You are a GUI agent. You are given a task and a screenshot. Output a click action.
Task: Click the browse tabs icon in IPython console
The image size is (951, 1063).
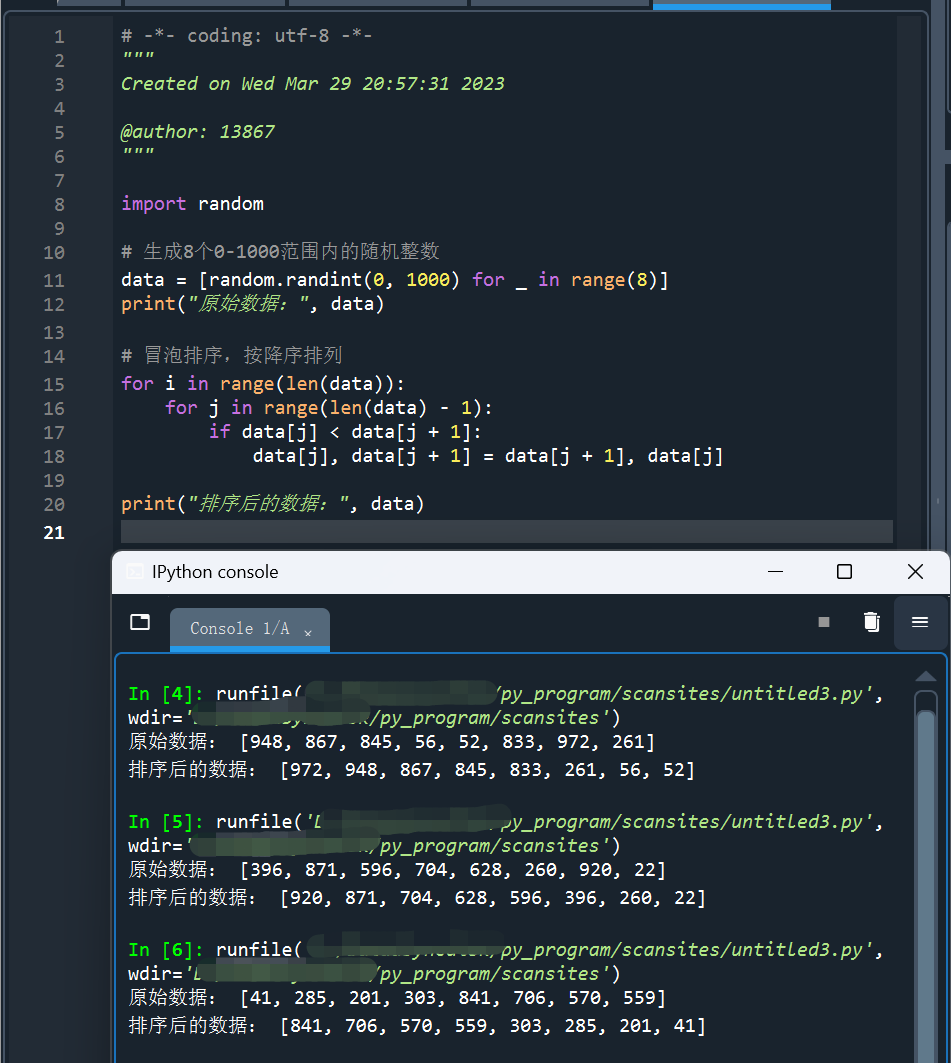click(x=140, y=622)
